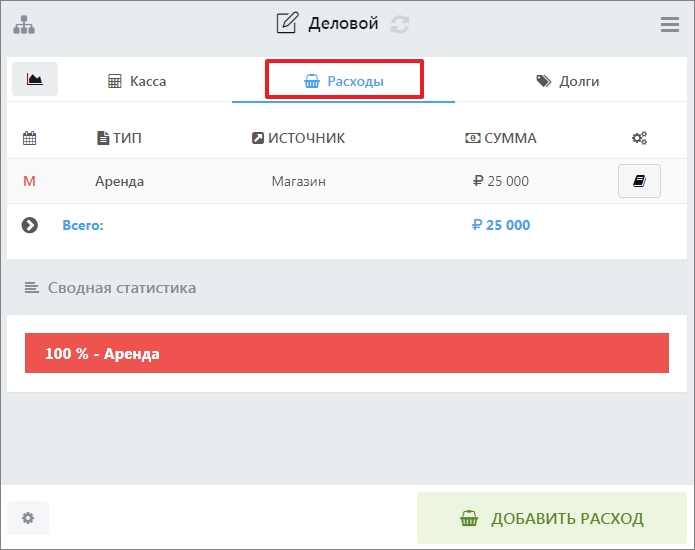The height and width of the screenshot is (550, 695).
Task: Expand the Всего row arrow
Action: [x=30, y=225]
